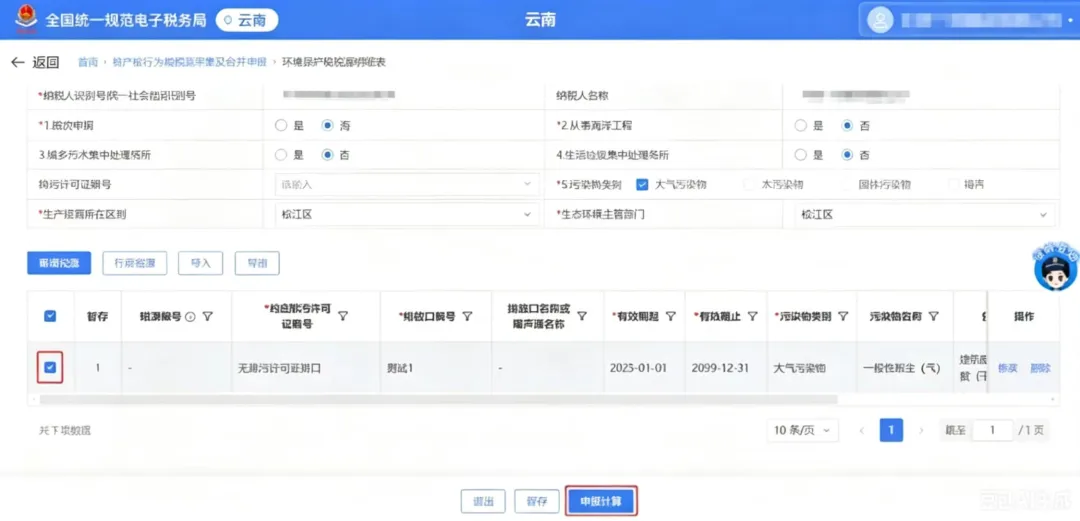The height and width of the screenshot is (521, 1080).
Task: Click 修改 link in row 1
Action: 1008,368
